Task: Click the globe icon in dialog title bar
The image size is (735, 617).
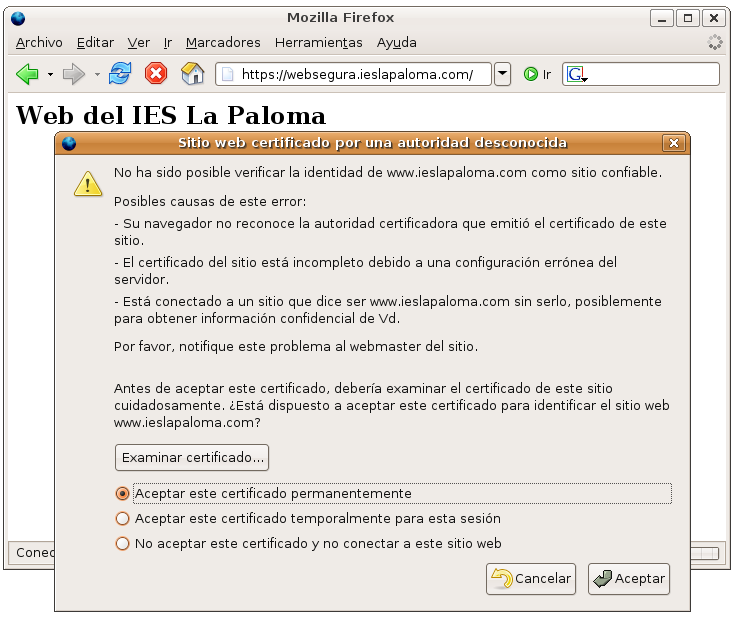Action: 69,143
